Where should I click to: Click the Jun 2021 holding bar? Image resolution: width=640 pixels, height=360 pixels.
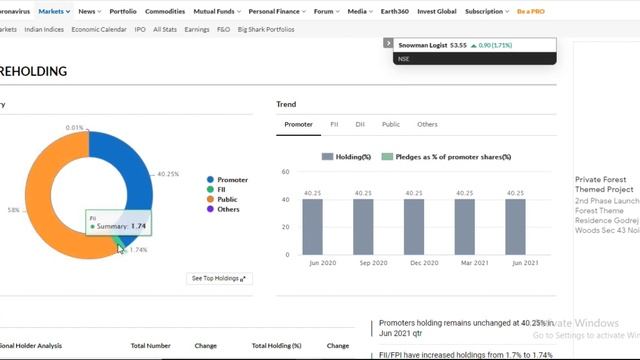(x=516, y=227)
